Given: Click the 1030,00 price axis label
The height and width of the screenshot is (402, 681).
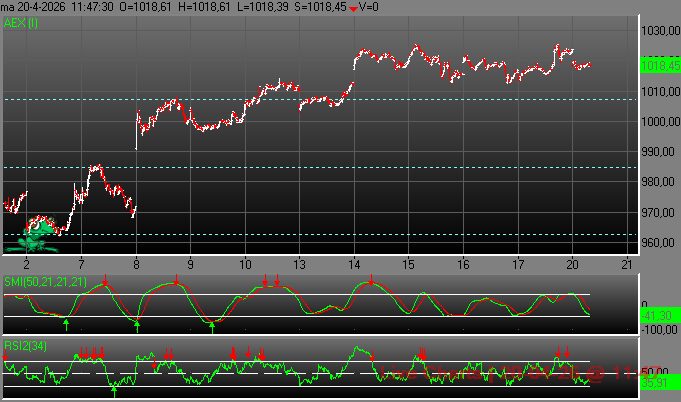Looking at the screenshot, I should pos(658,32).
